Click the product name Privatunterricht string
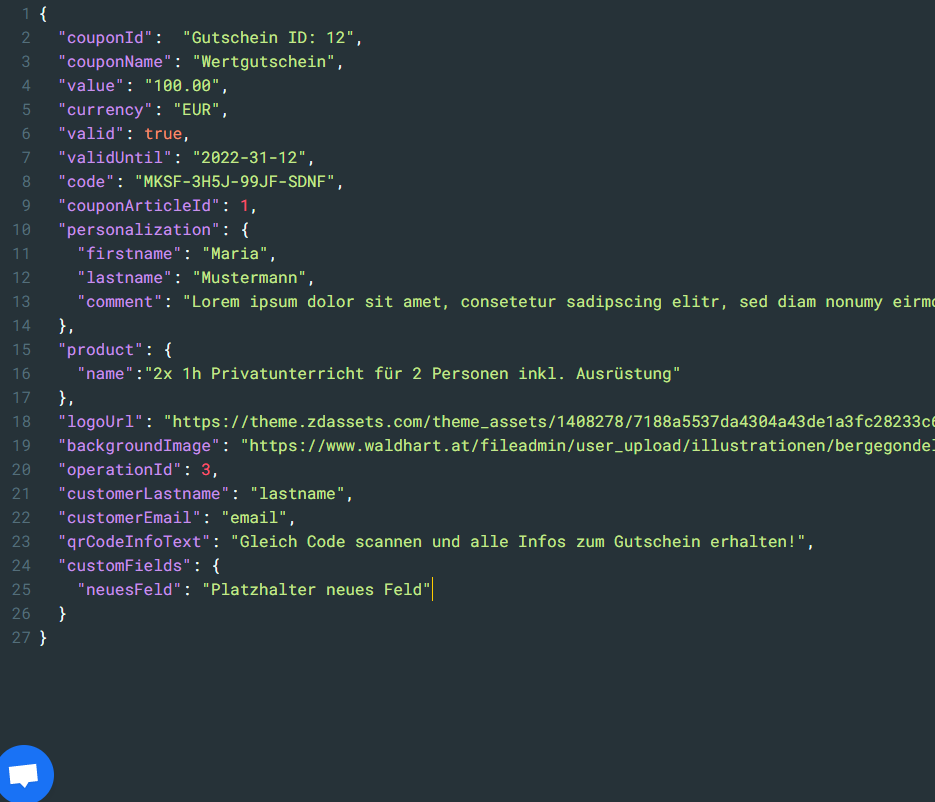Screen dimensions: 935x802 click(412, 374)
